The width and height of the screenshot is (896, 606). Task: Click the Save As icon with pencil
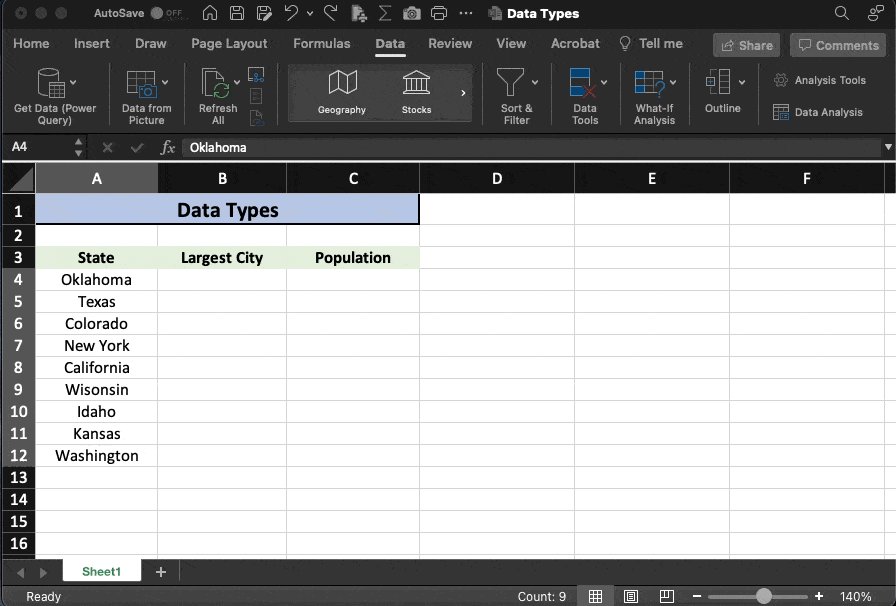pos(264,13)
